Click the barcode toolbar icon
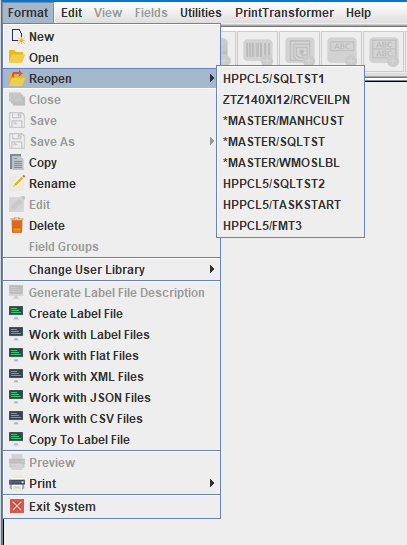 258,50
